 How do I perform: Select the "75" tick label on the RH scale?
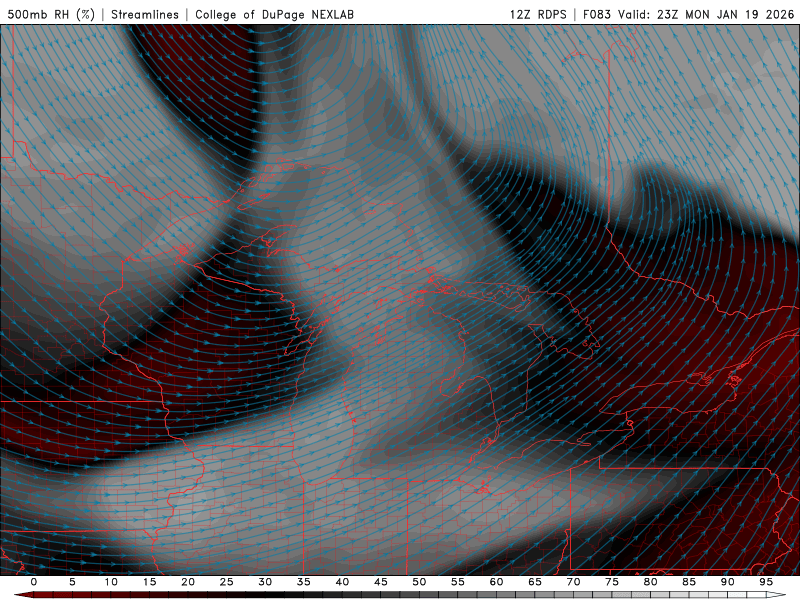[x=612, y=582]
